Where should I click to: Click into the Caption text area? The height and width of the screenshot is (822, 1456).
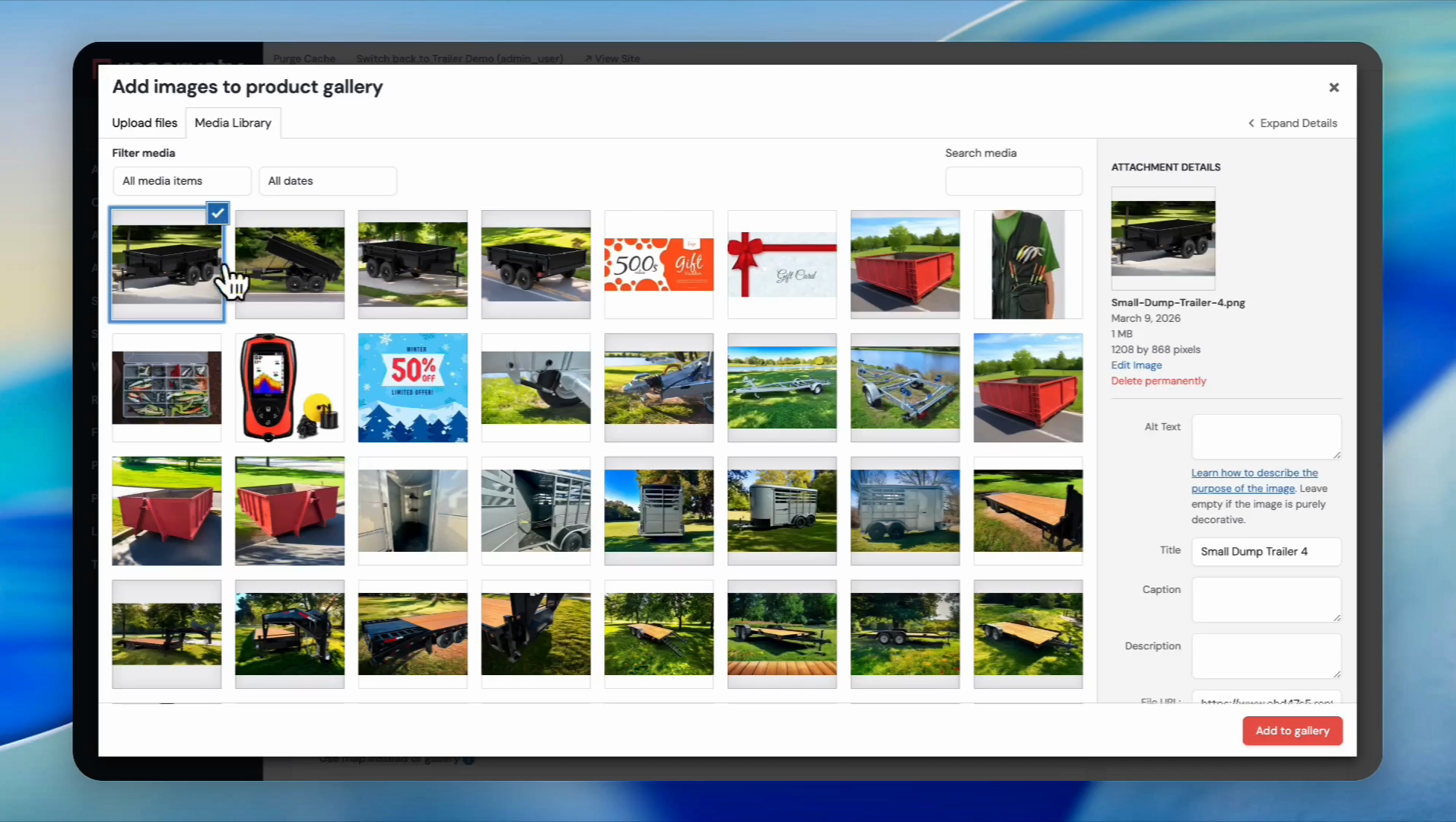(1266, 599)
